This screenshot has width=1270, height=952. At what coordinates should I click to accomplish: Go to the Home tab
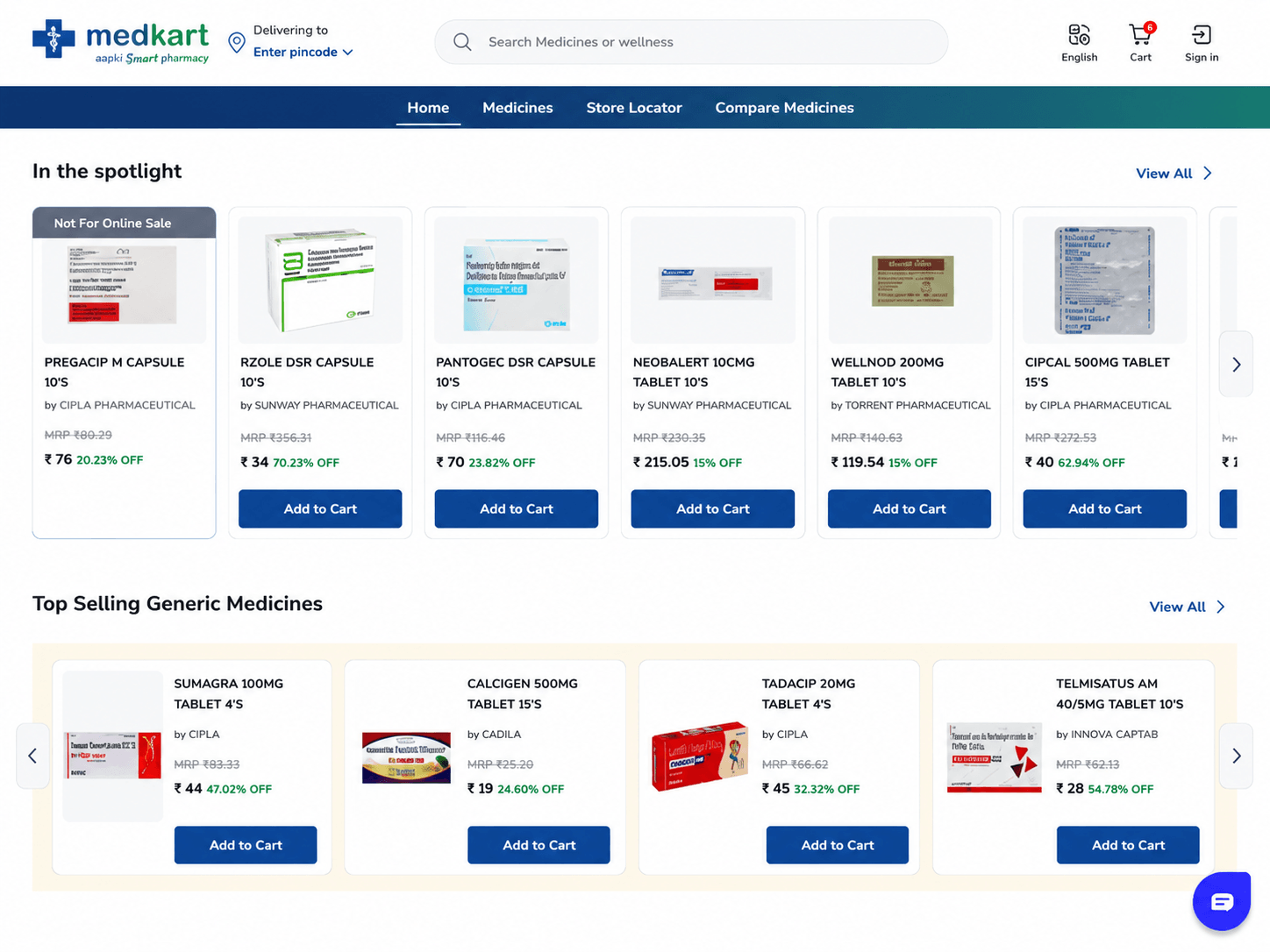tap(428, 108)
